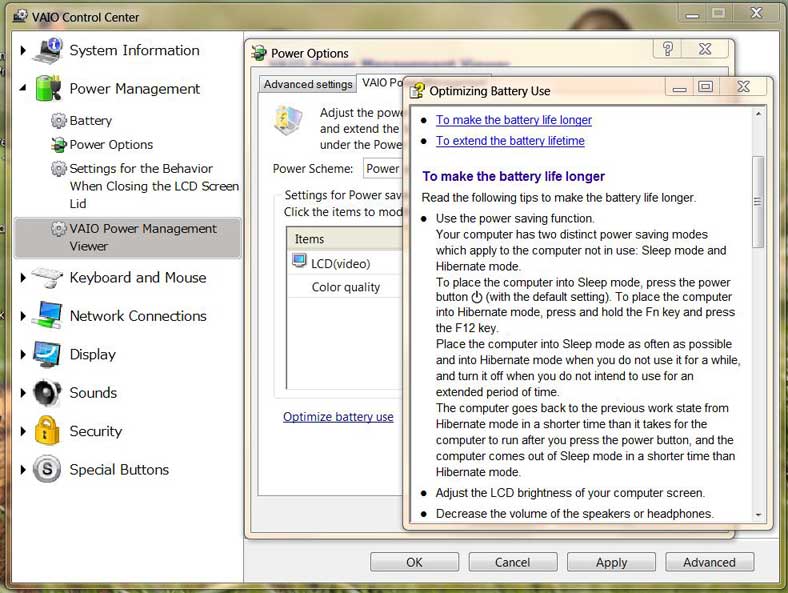This screenshot has width=788, height=593.
Task: Expand the Security category
Action: point(23,431)
